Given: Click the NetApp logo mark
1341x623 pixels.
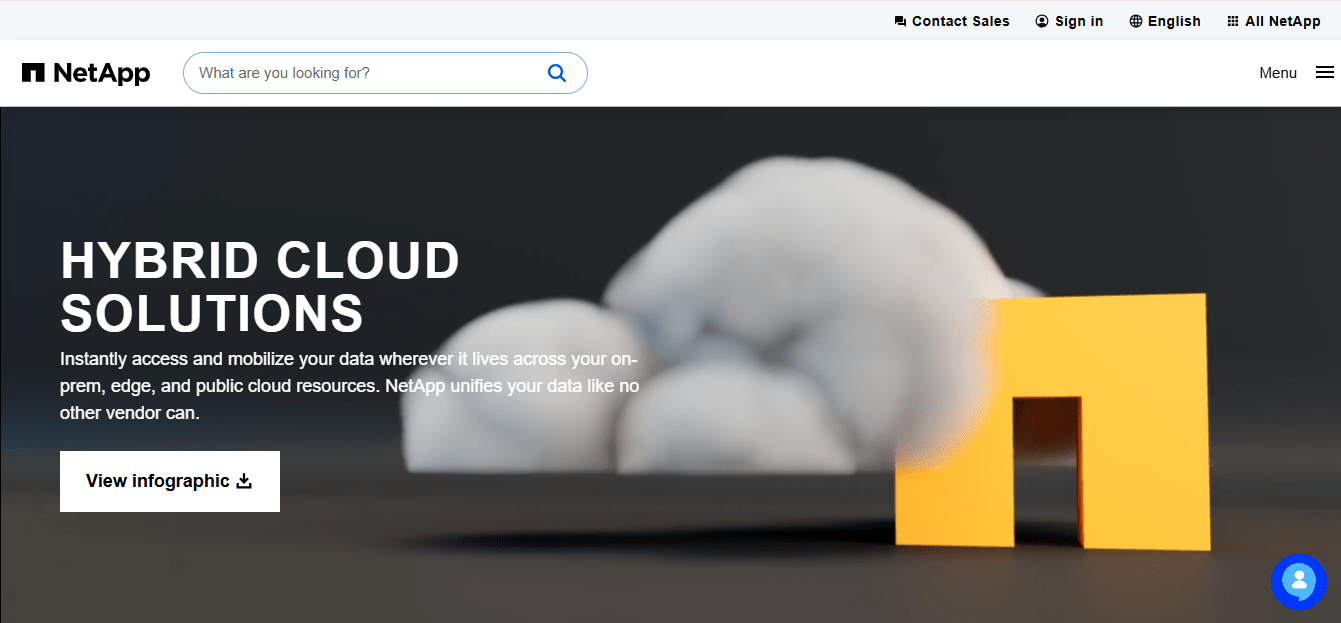Looking at the screenshot, I should pos(33,73).
